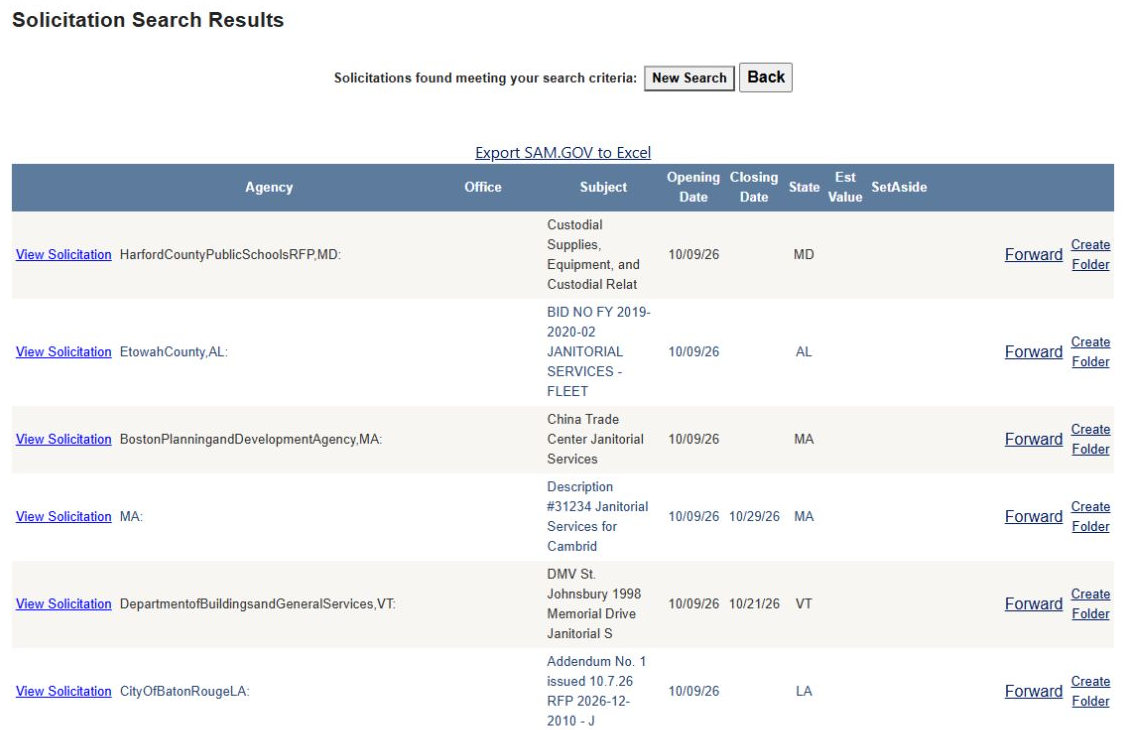Click the Subject column header
Image resolution: width=1125 pixels, height=730 pixels.
(x=603, y=187)
